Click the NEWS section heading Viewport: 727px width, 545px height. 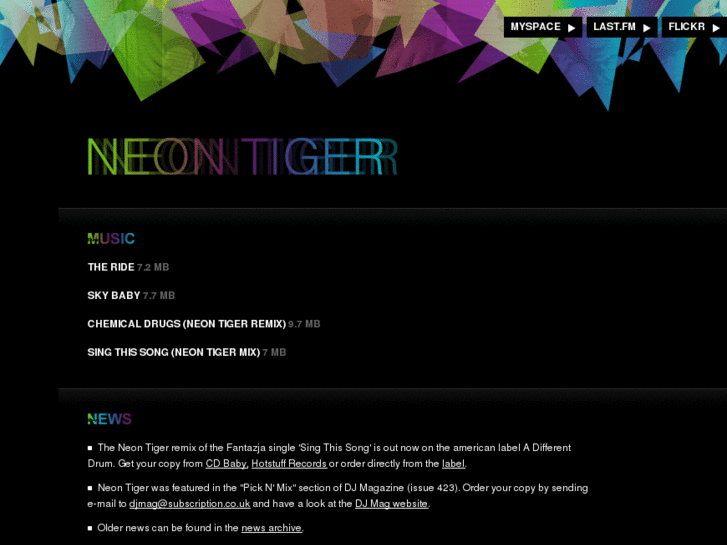109,419
